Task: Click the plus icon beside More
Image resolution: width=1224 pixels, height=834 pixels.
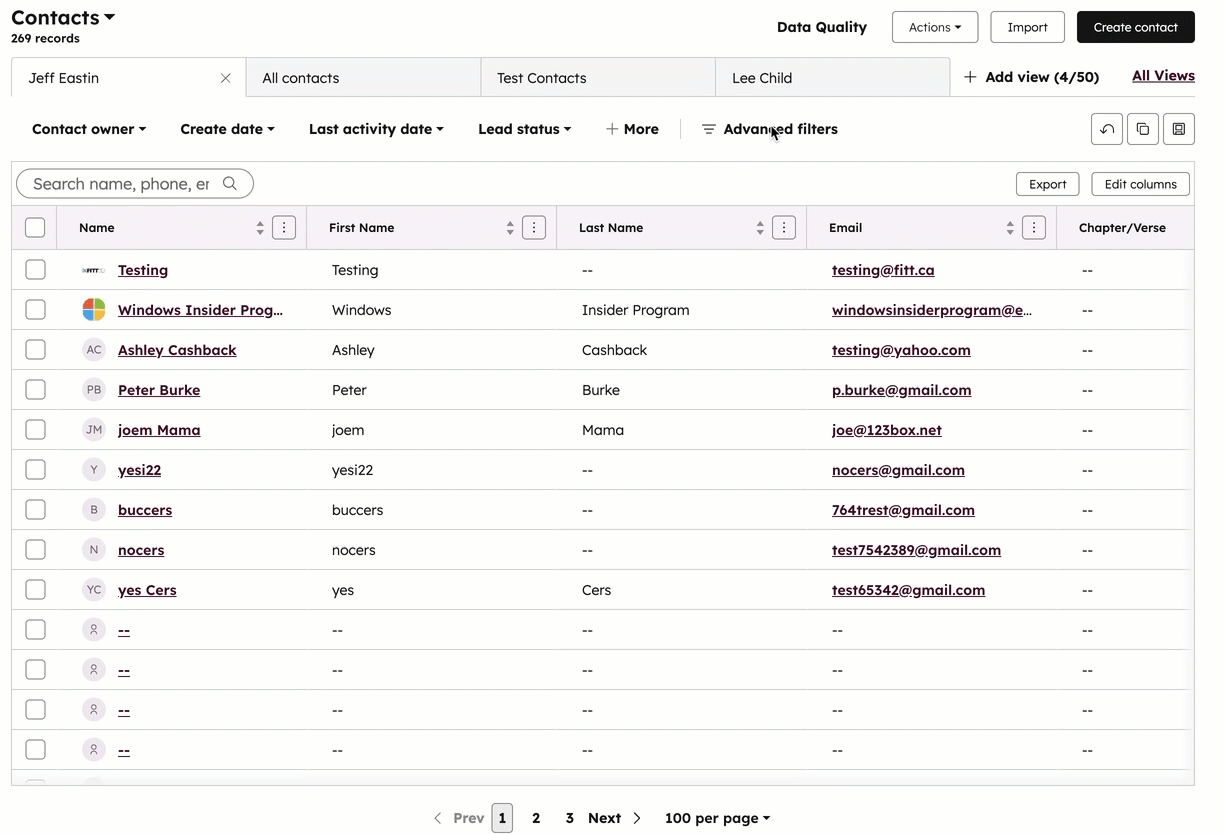Action: [x=612, y=129]
